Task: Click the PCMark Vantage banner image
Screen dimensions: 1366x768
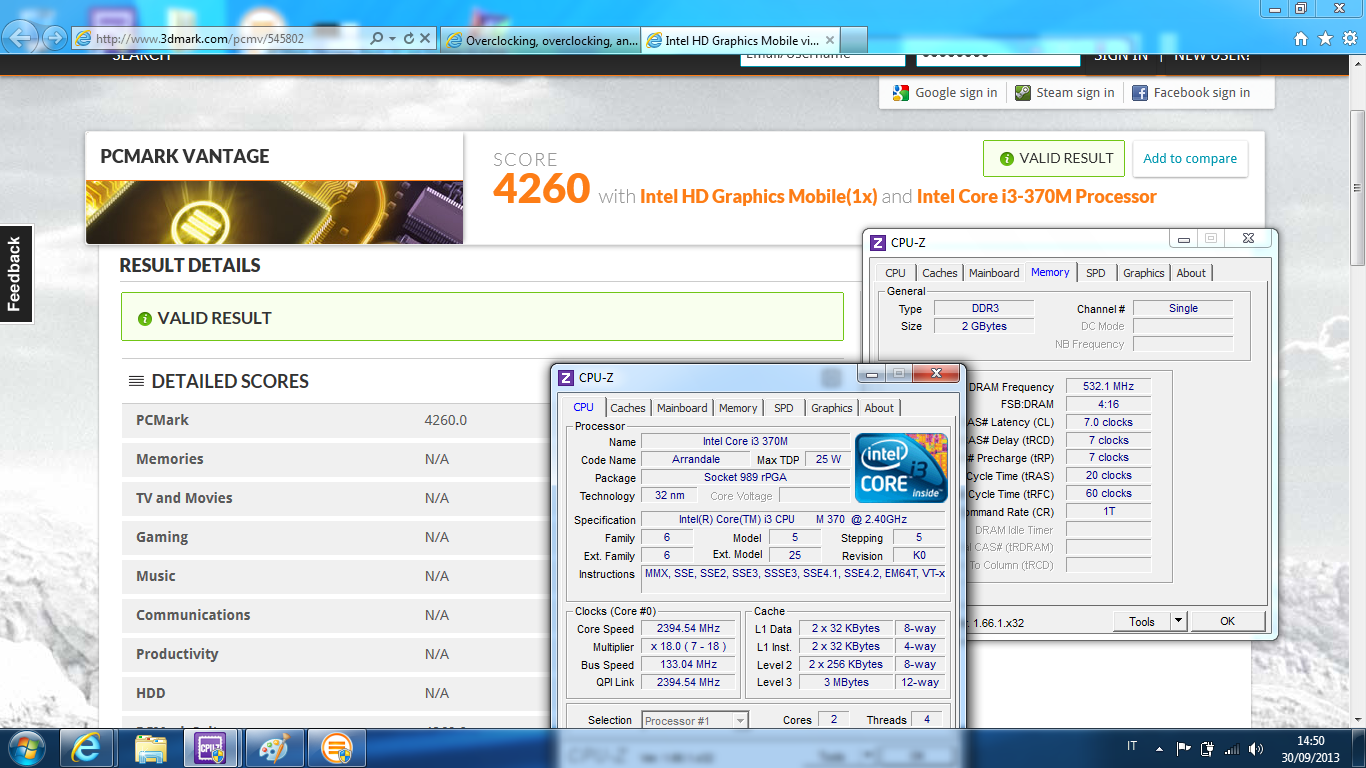Action: pos(274,212)
